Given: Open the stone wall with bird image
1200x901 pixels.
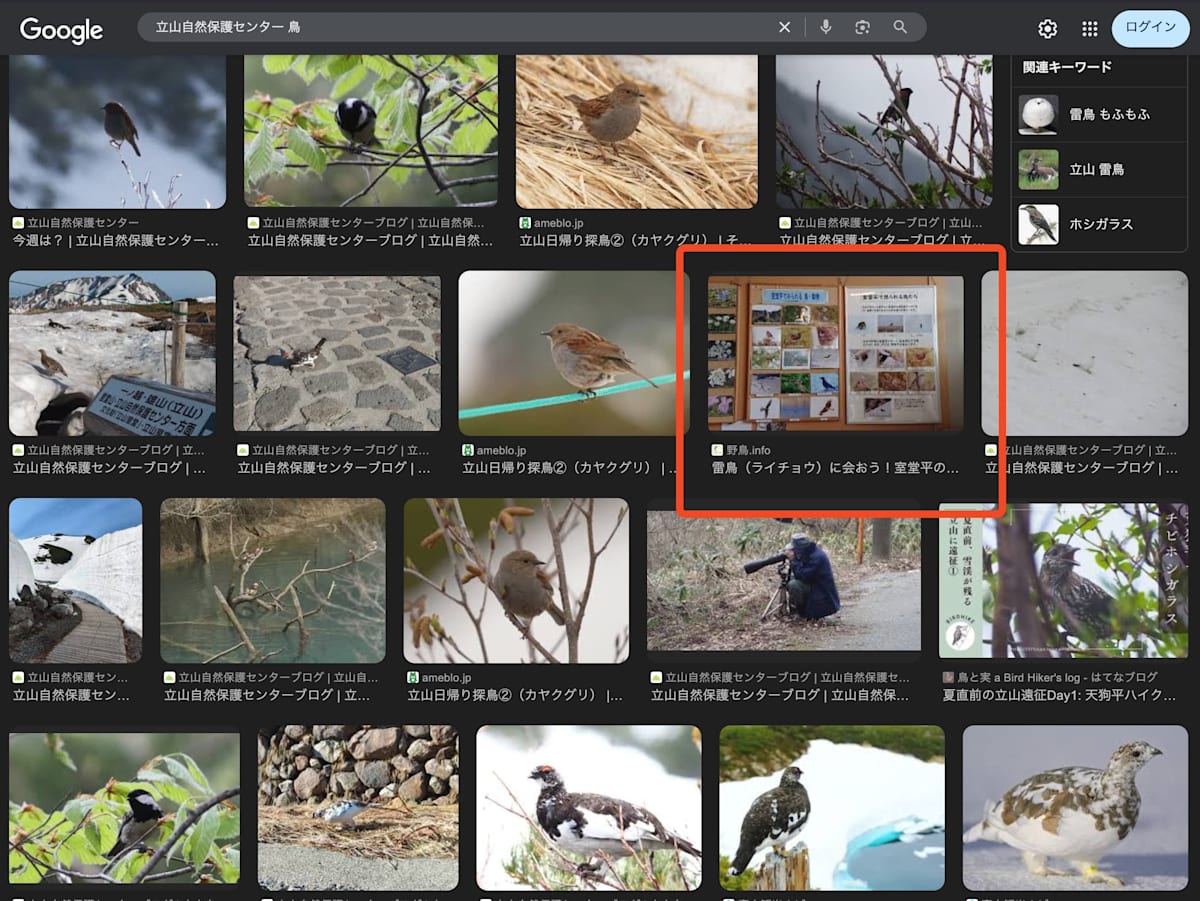Looking at the screenshot, I should click(358, 808).
